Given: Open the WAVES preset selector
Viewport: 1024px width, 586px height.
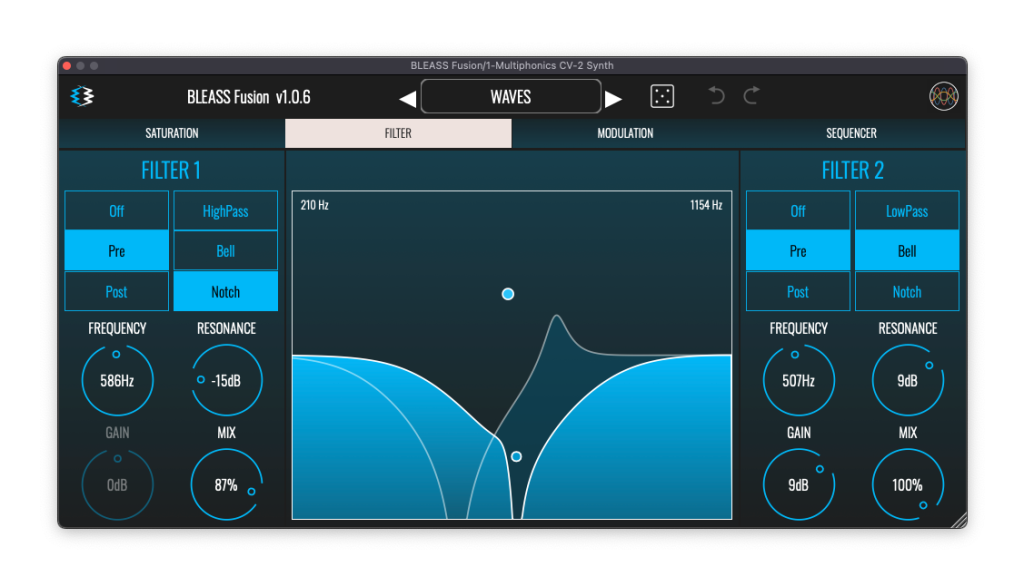Looking at the screenshot, I should click(x=511, y=97).
